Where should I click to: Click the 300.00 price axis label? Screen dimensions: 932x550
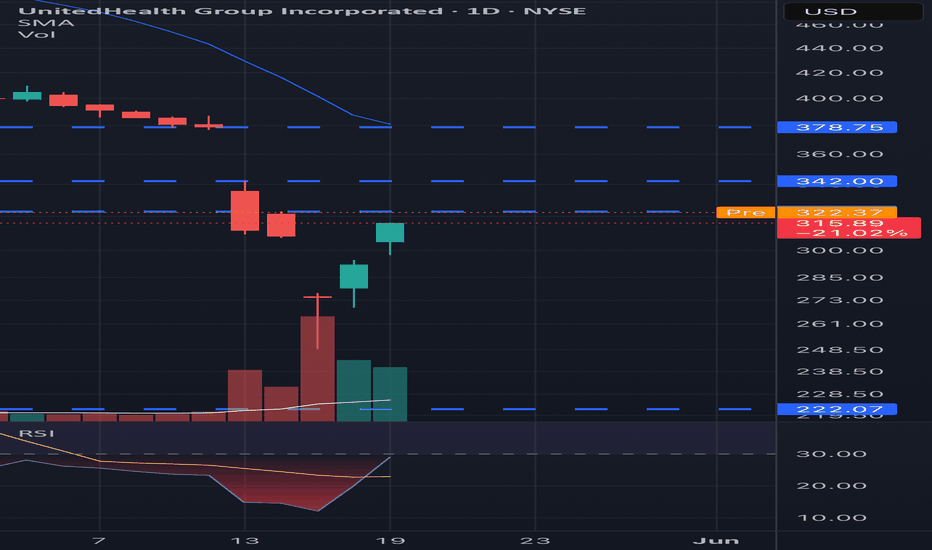pos(839,250)
